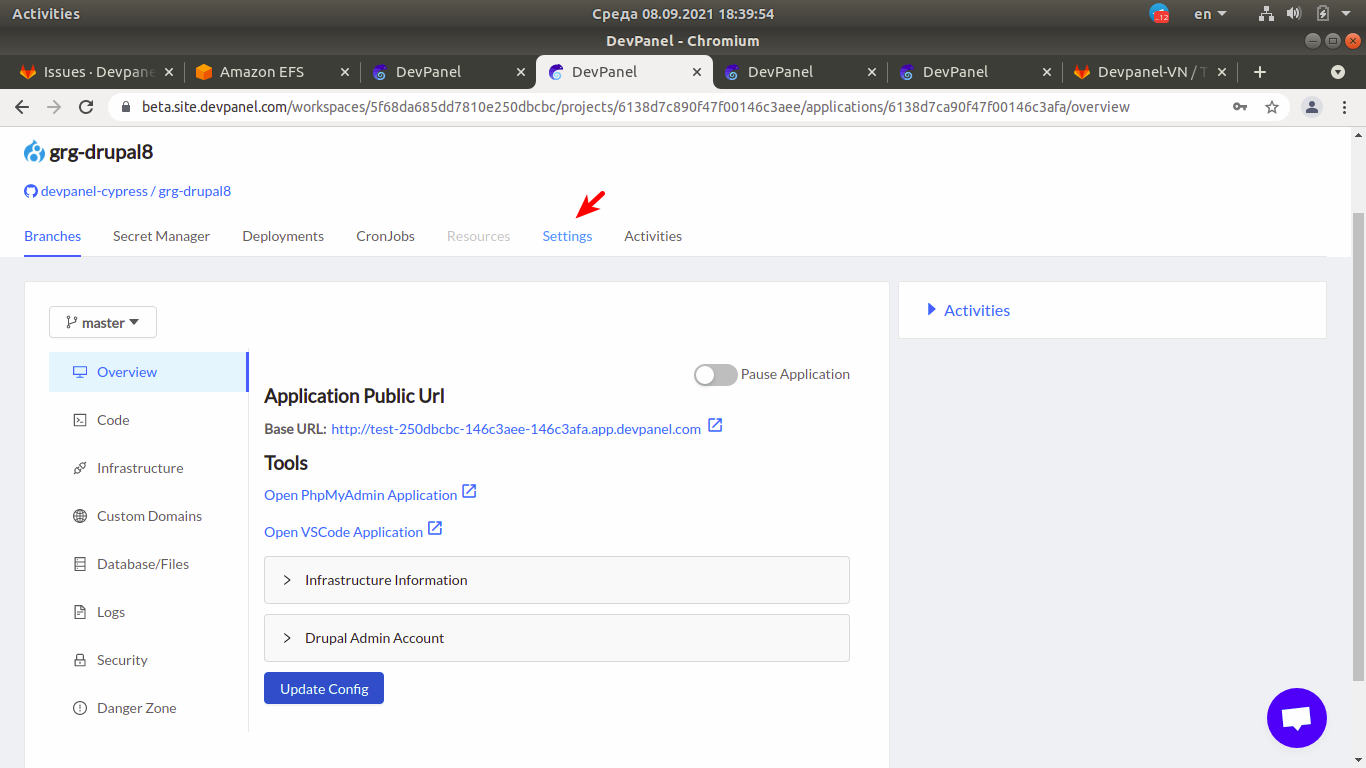This screenshot has width=1366, height=768.
Task: Click the Logs document icon
Action: (x=80, y=611)
